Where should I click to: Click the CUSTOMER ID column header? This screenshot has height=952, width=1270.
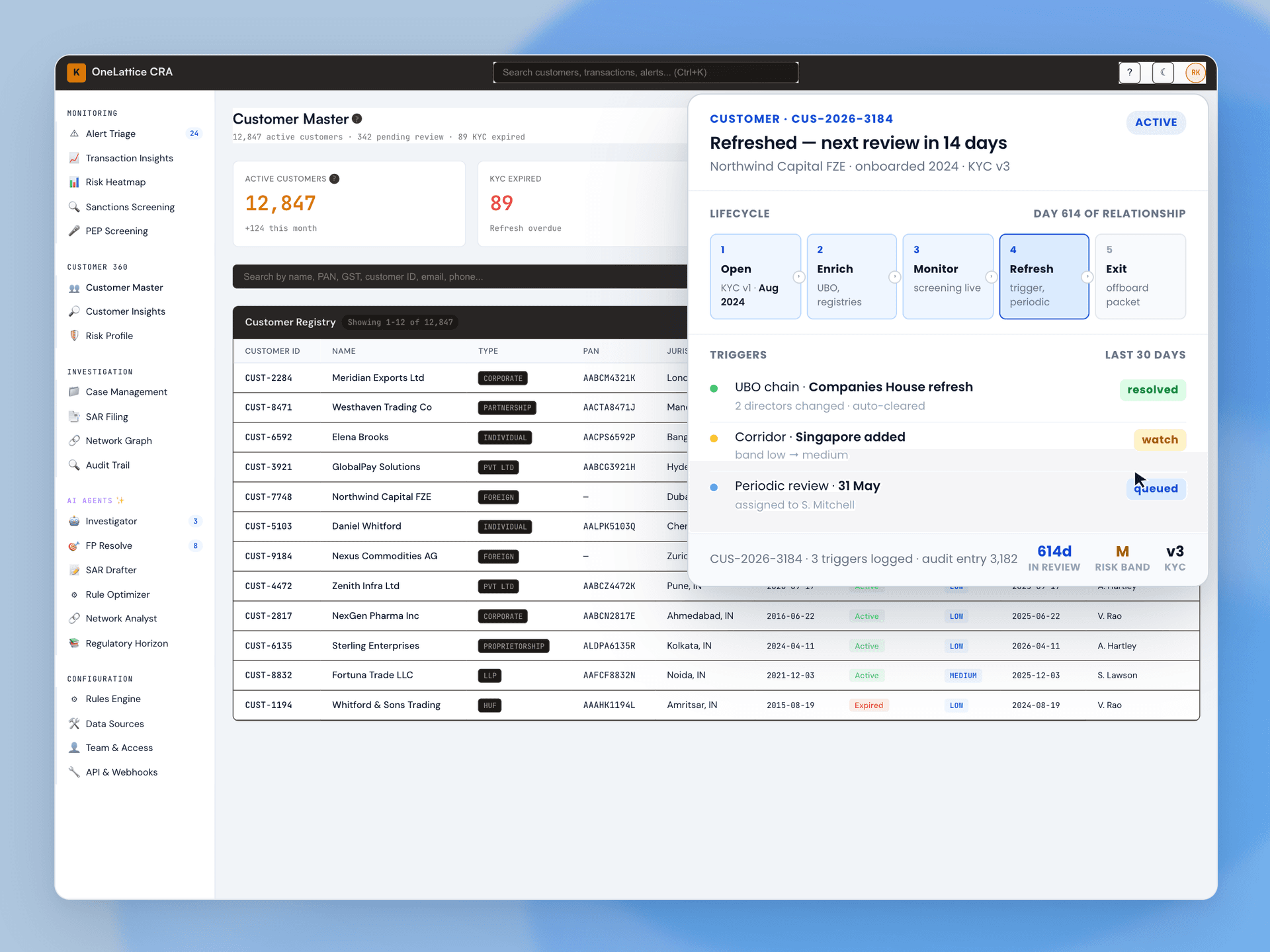[273, 351]
